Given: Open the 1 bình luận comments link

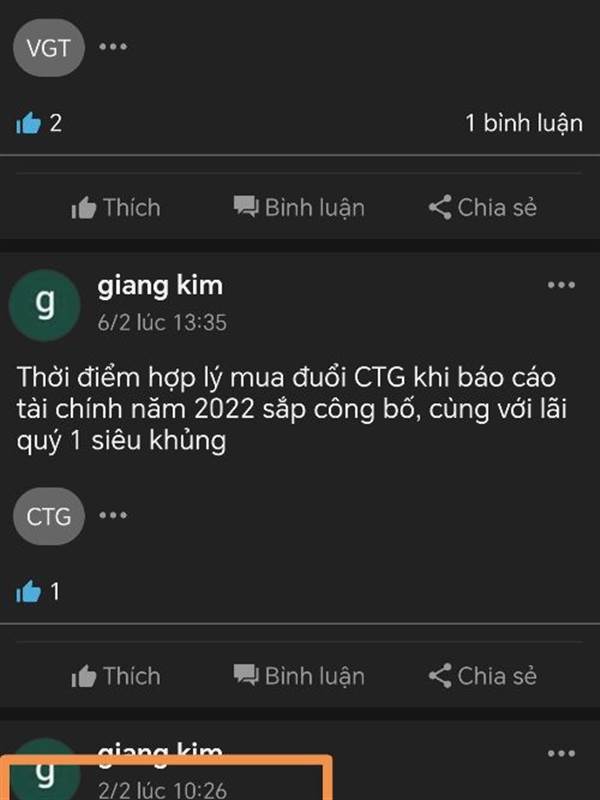Looking at the screenshot, I should click(x=523, y=123).
